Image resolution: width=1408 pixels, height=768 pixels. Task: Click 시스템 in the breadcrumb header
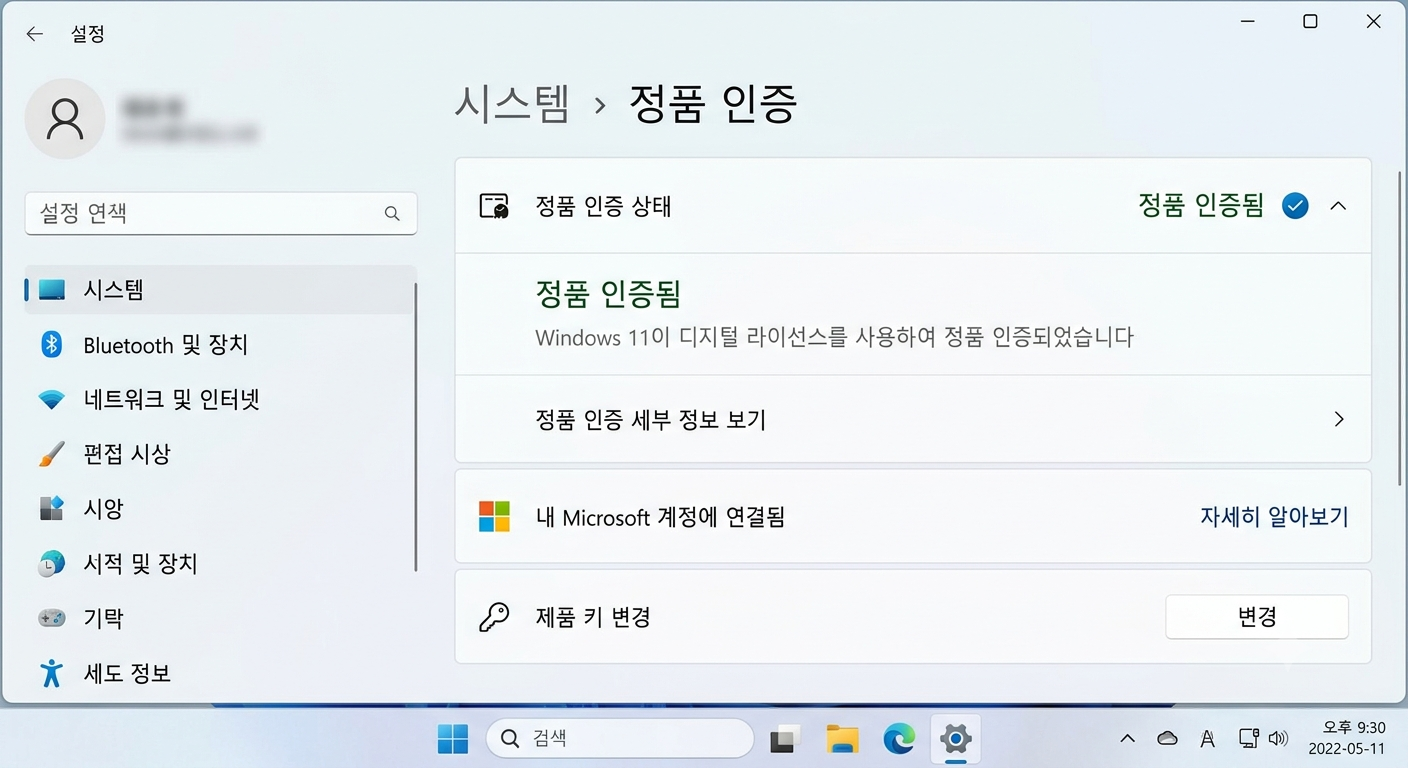coord(512,103)
